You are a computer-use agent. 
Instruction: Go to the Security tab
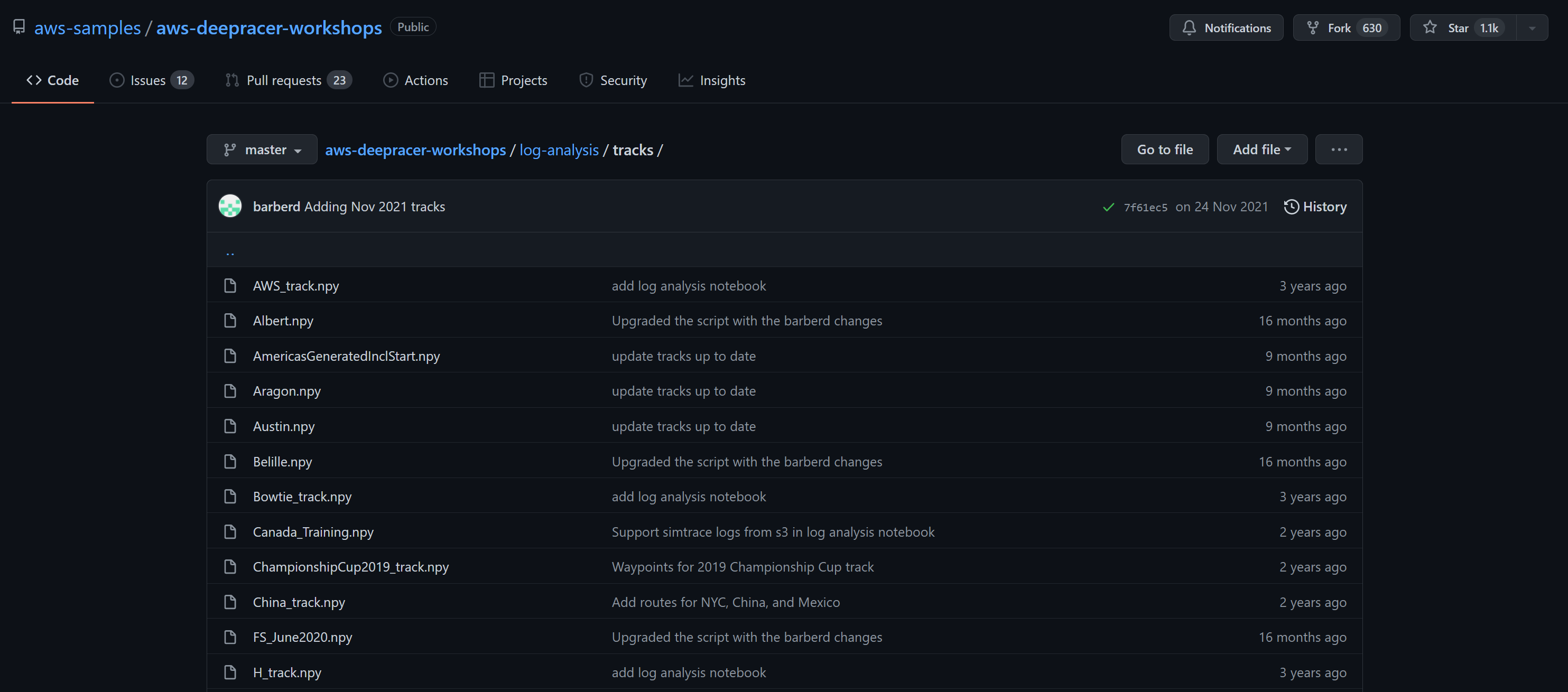[613, 80]
